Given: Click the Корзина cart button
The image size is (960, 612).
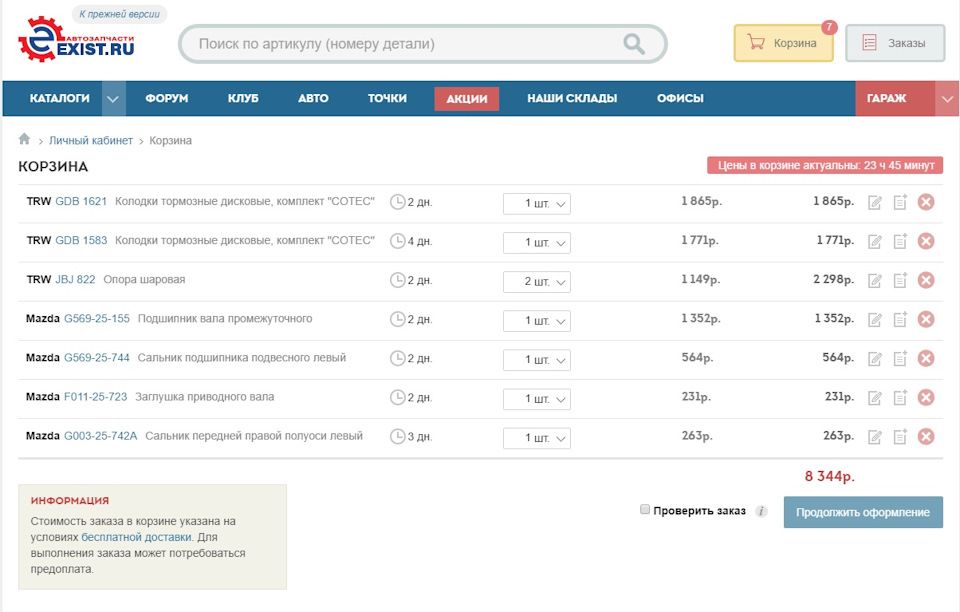Looking at the screenshot, I should tap(784, 43).
